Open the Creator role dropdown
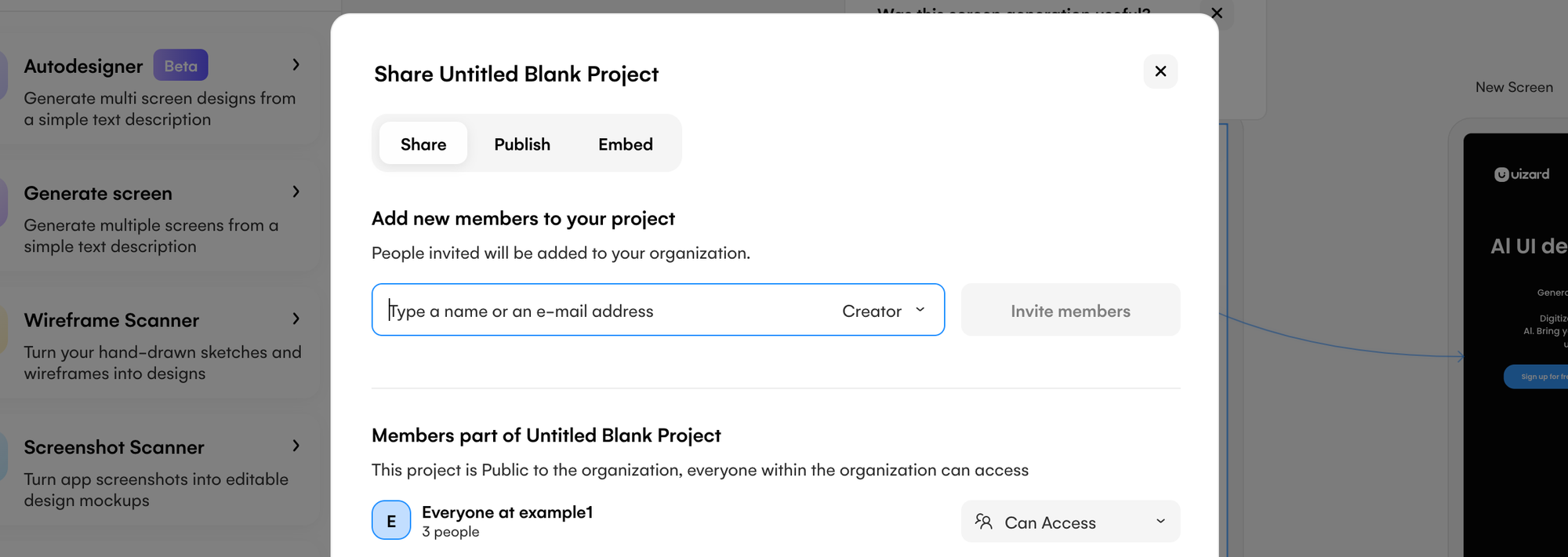The width and height of the screenshot is (1568, 557). pos(884,311)
